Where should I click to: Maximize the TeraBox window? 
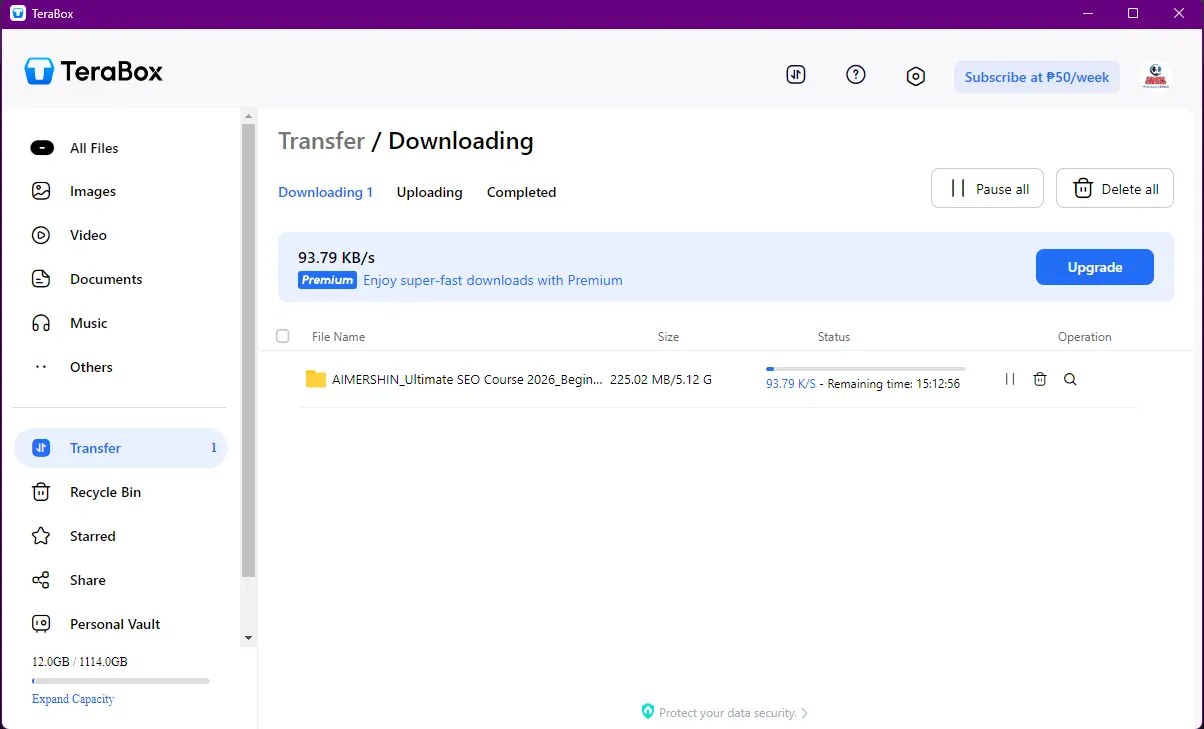1133,14
